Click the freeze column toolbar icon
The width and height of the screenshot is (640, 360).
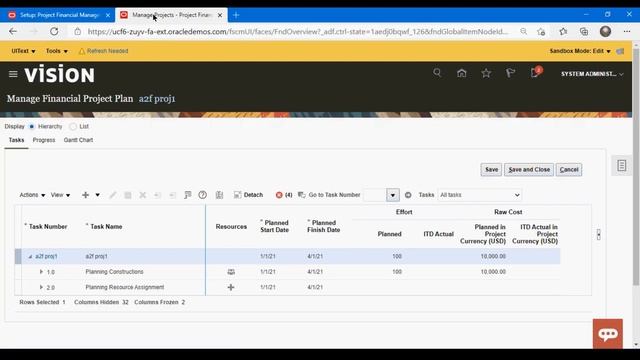187,195
